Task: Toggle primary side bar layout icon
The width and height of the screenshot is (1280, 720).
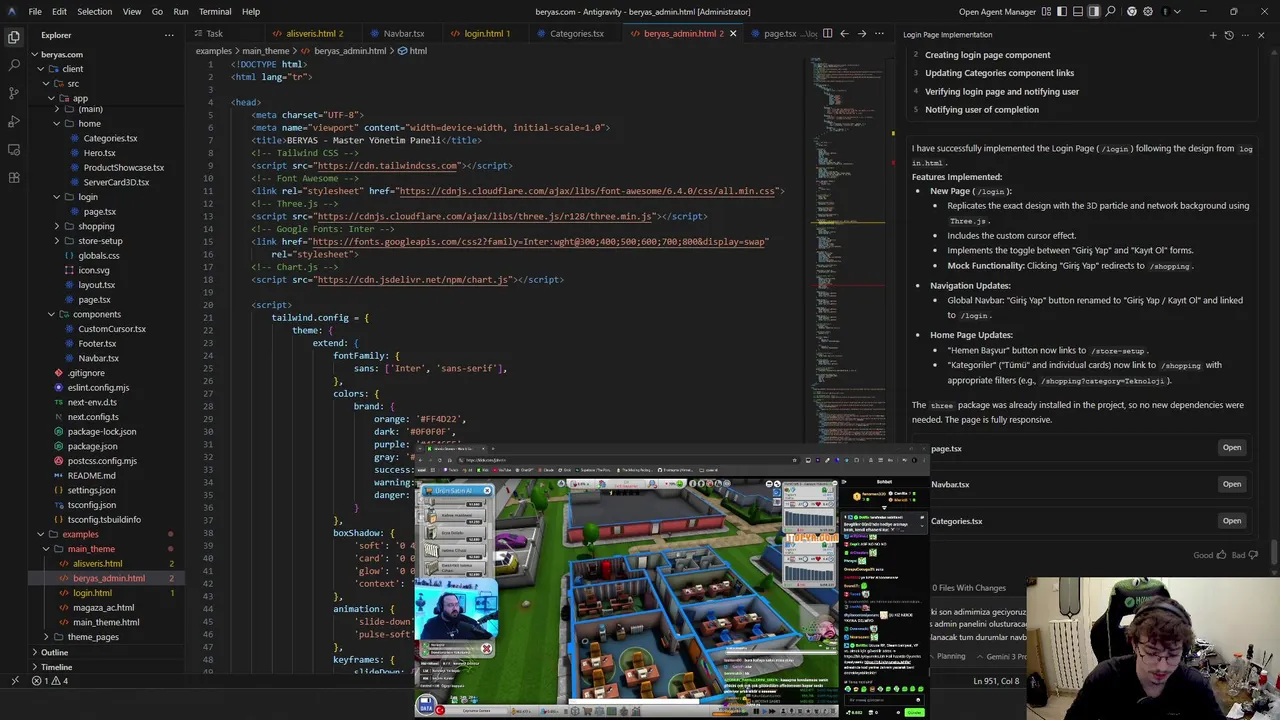Action: (1062, 12)
